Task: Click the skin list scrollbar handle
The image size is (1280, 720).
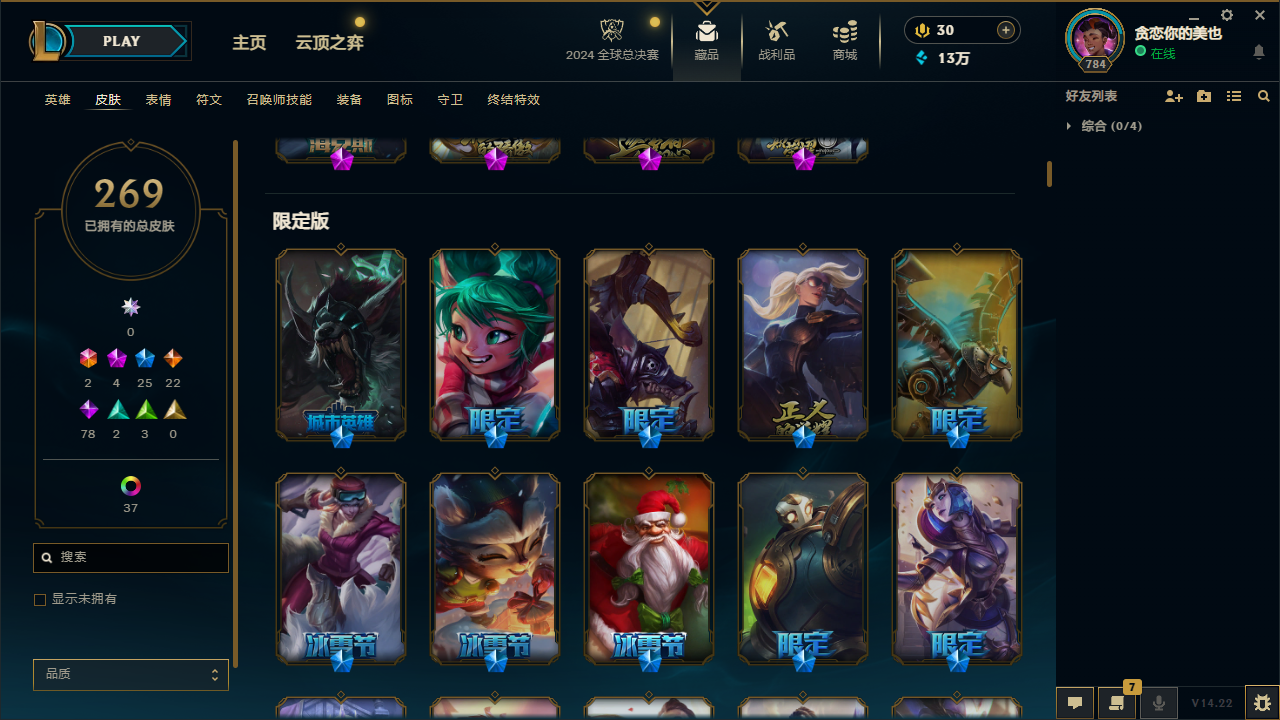Action: click(x=1049, y=174)
